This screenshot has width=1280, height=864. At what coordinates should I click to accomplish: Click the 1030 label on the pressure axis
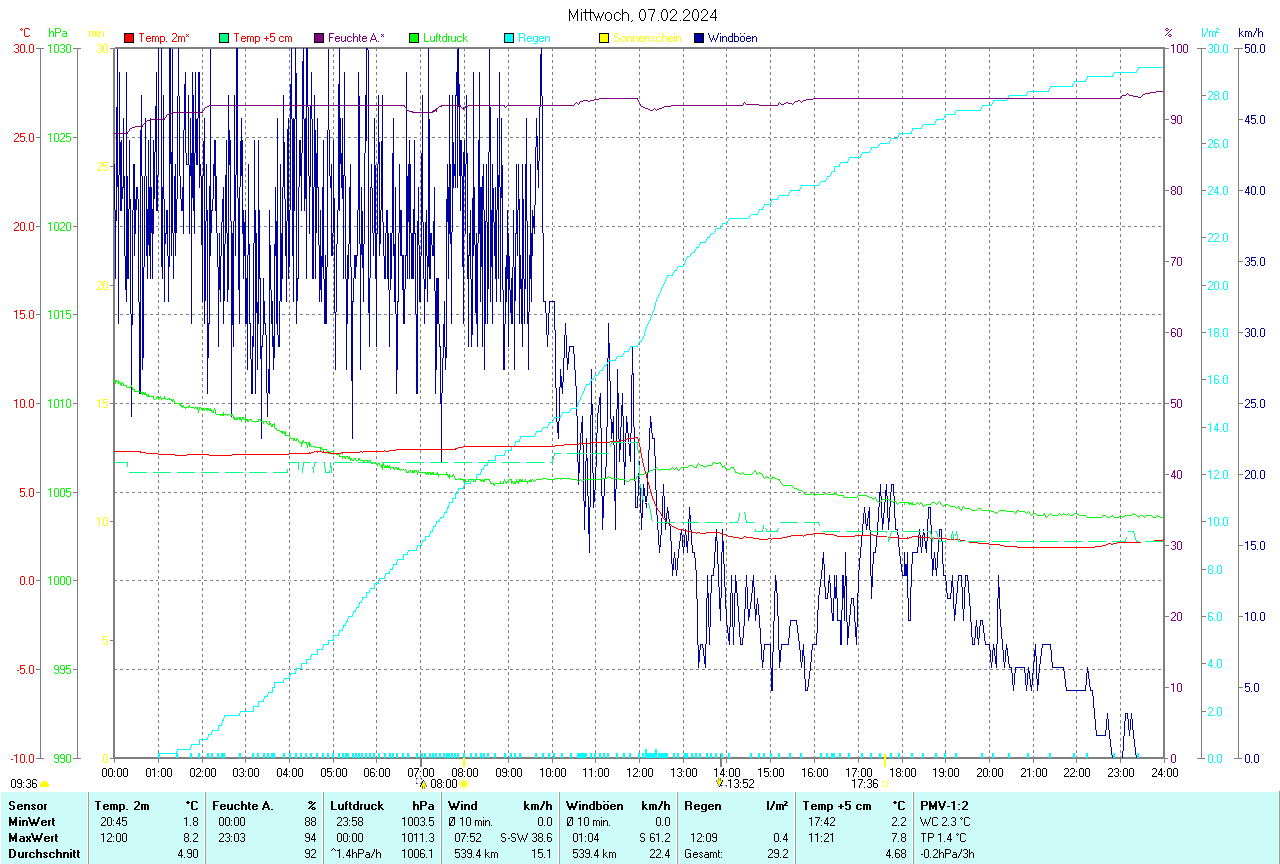[x=59, y=48]
